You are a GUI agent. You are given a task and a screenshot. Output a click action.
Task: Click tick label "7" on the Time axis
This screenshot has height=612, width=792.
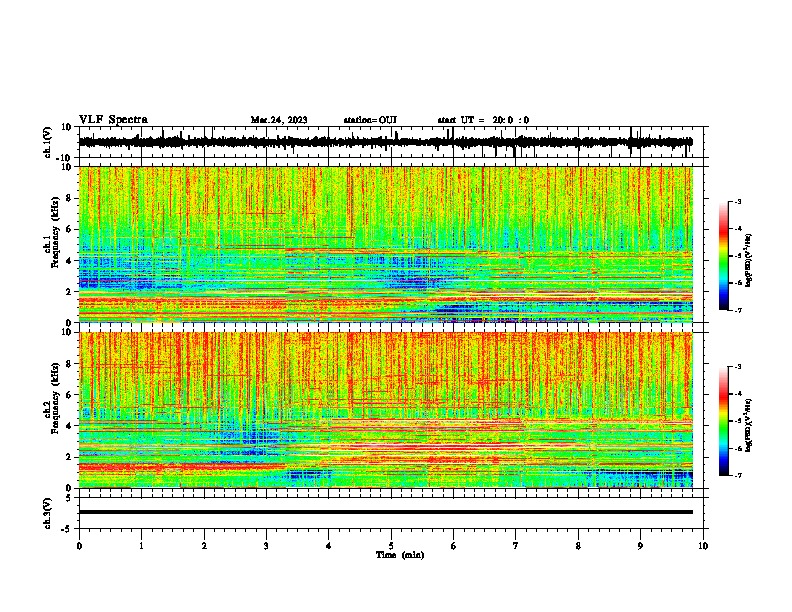tap(516, 546)
